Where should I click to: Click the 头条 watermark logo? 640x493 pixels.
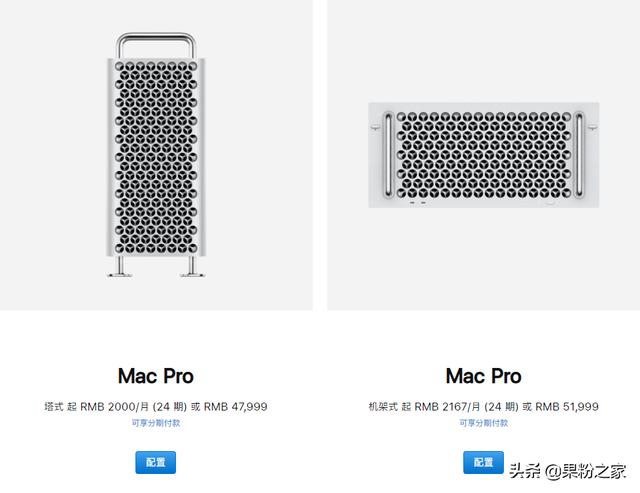[x=523, y=468]
